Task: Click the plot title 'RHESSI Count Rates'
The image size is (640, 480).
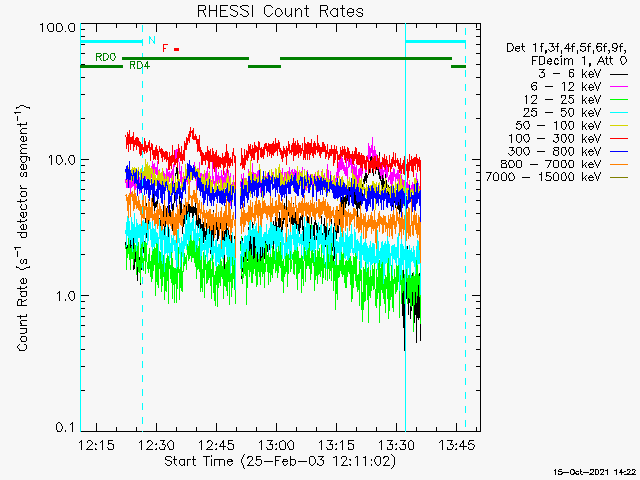Action: click(280, 11)
